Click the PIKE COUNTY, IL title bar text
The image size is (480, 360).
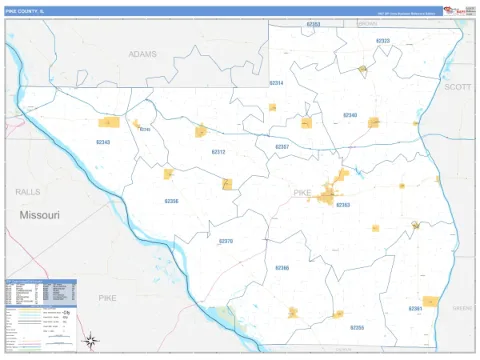pyautogui.click(x=25, y=11)
